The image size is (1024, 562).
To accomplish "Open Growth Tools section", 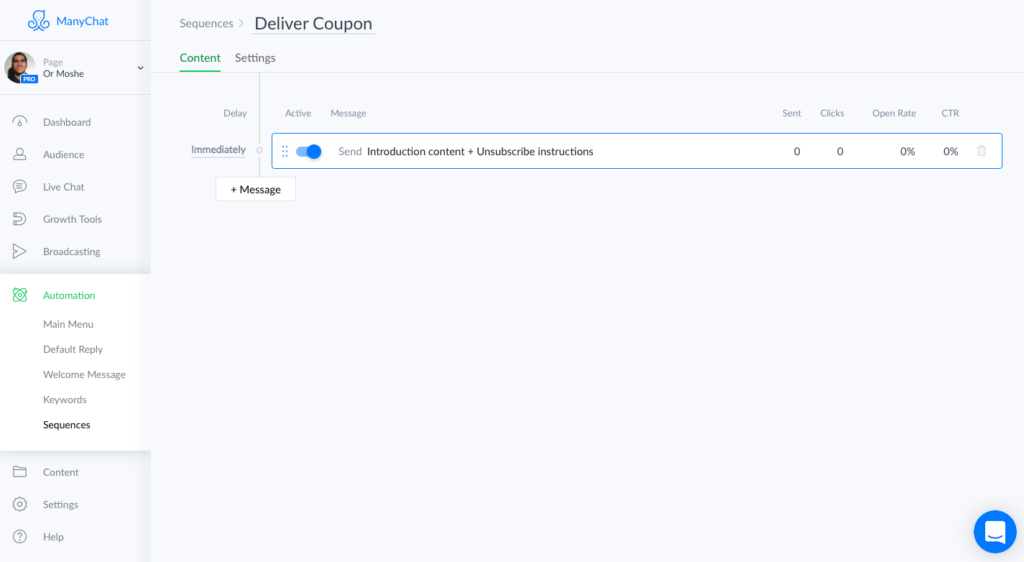I will click(72, 219).
